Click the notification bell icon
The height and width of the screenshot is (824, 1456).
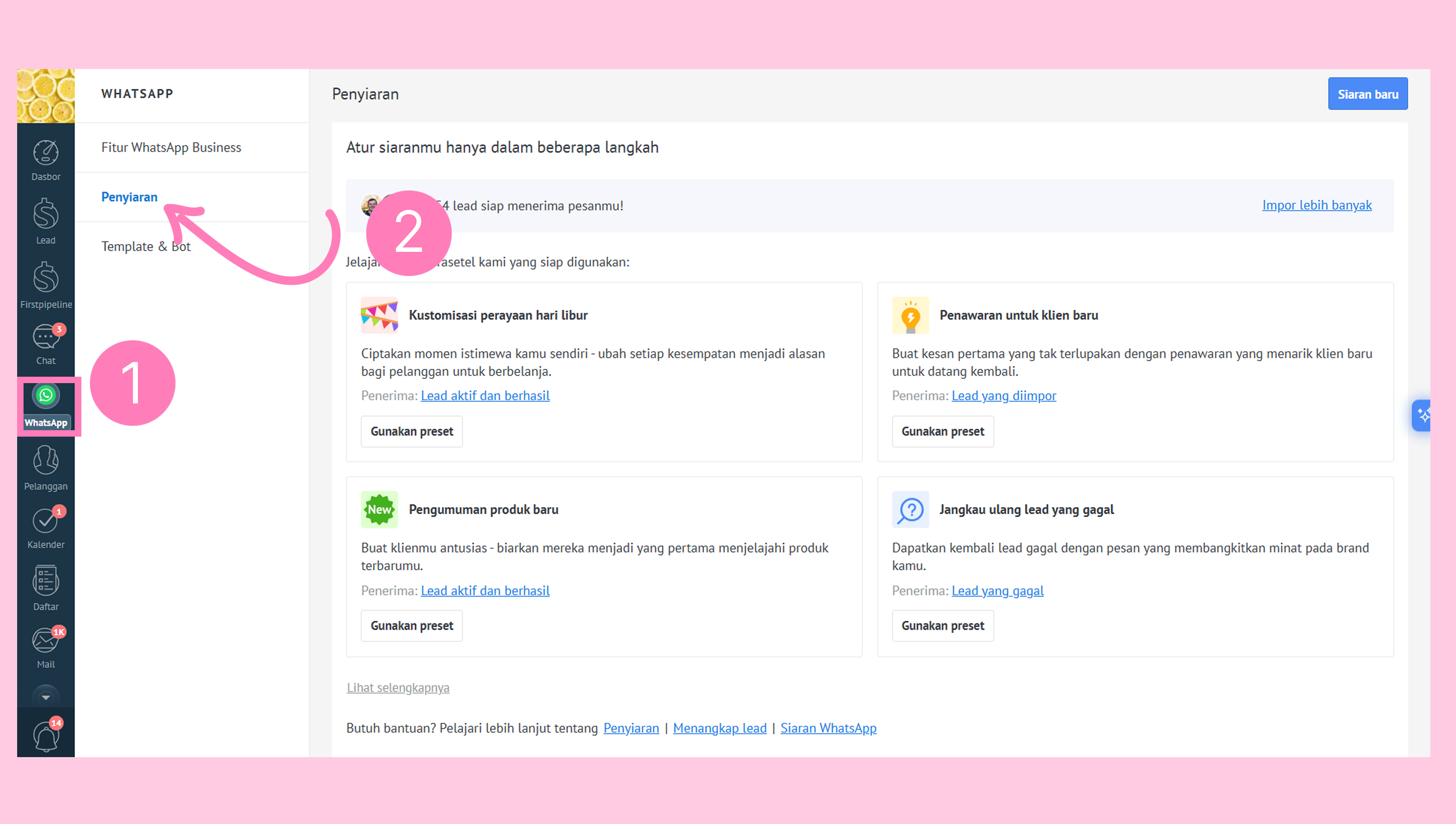[x=46, y=736]
